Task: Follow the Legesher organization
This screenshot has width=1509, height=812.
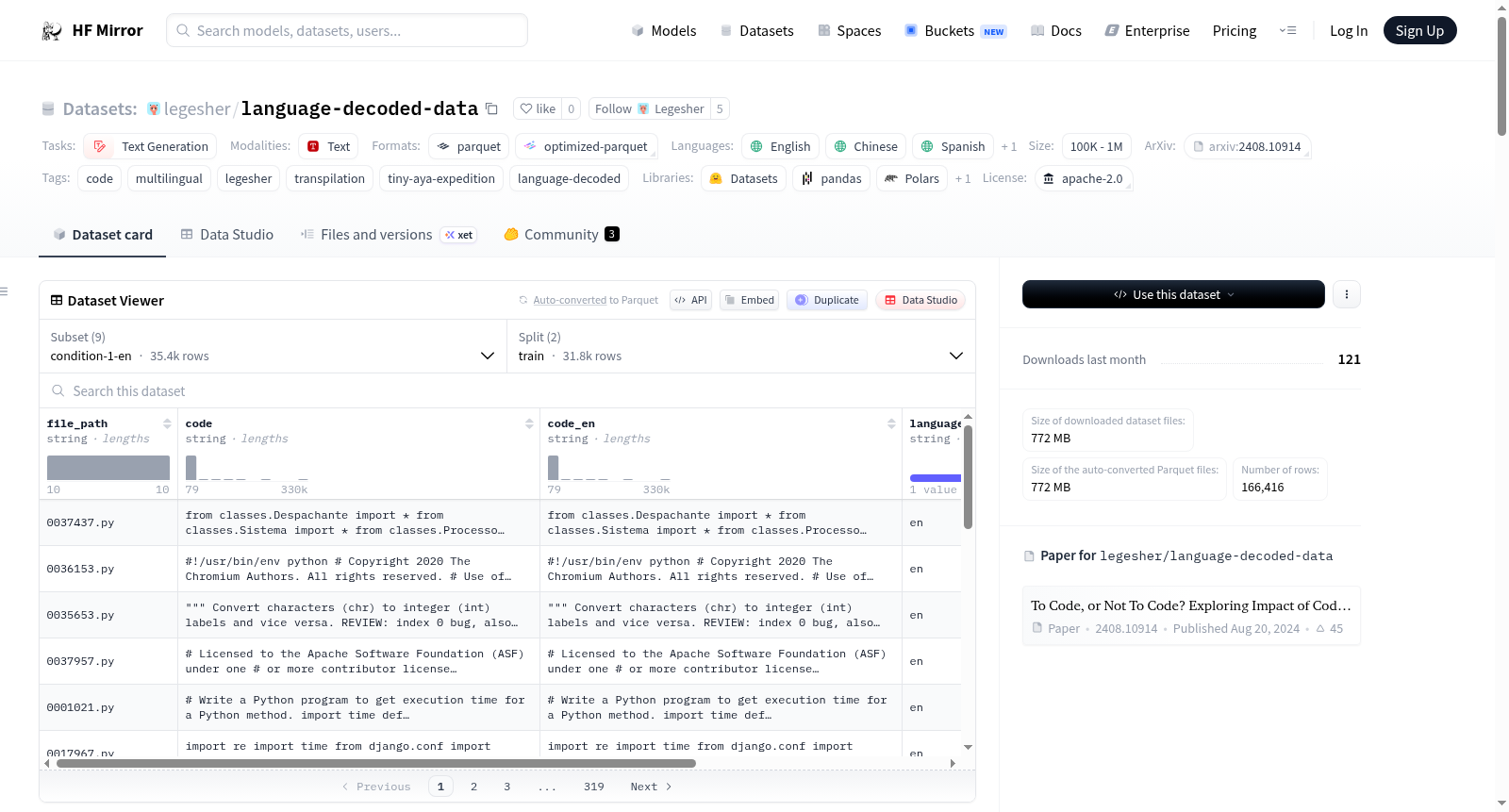Action: click(x=650, y=108)
